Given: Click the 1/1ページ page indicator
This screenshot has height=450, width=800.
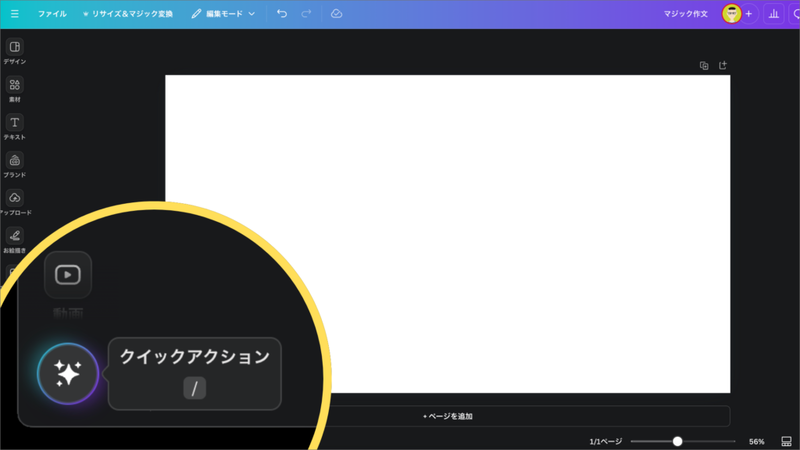Looking at the screenshot, I should [606, 441].
